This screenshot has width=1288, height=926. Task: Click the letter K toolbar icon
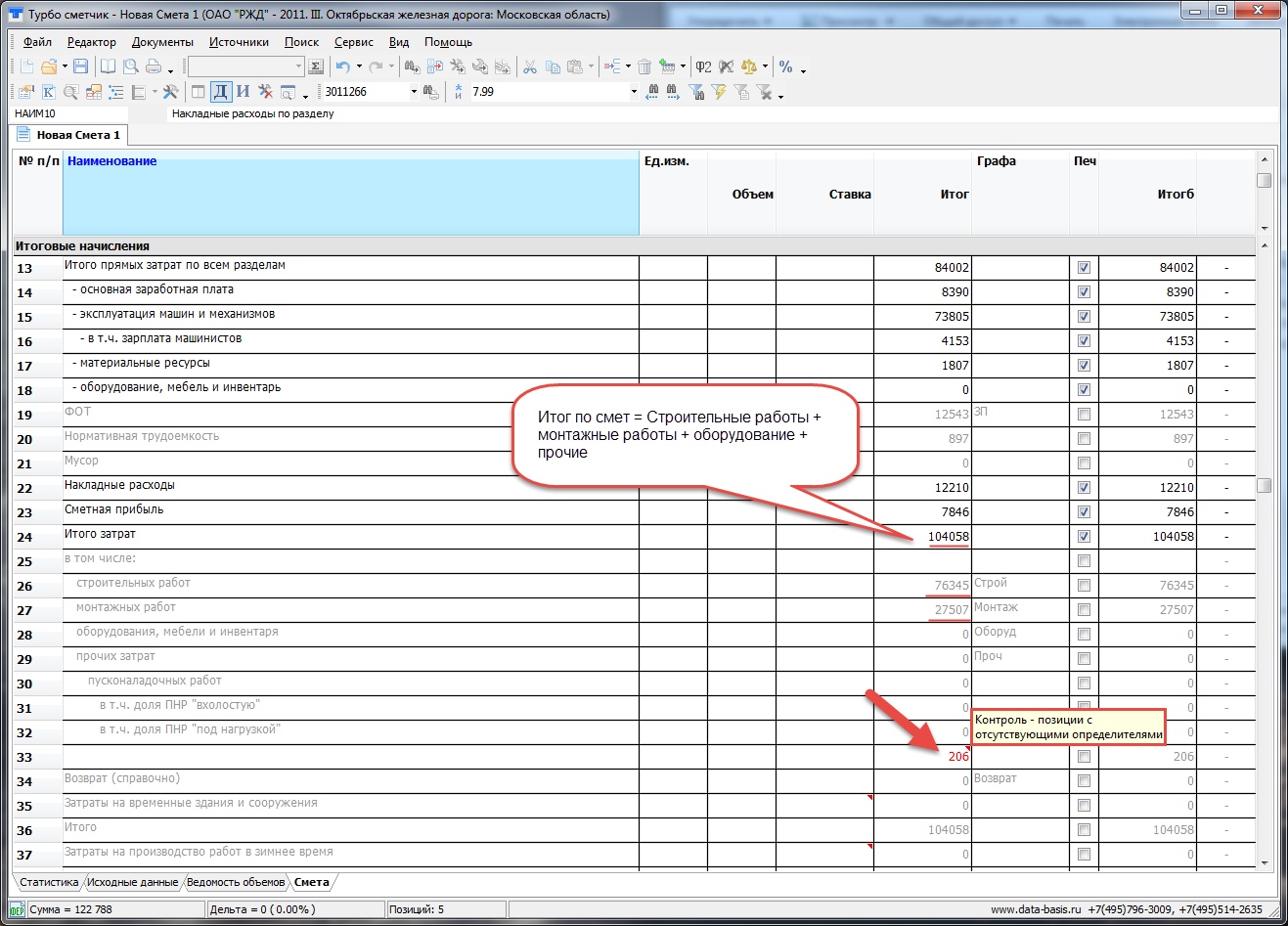pyautogui.click(x=48, y=92)
